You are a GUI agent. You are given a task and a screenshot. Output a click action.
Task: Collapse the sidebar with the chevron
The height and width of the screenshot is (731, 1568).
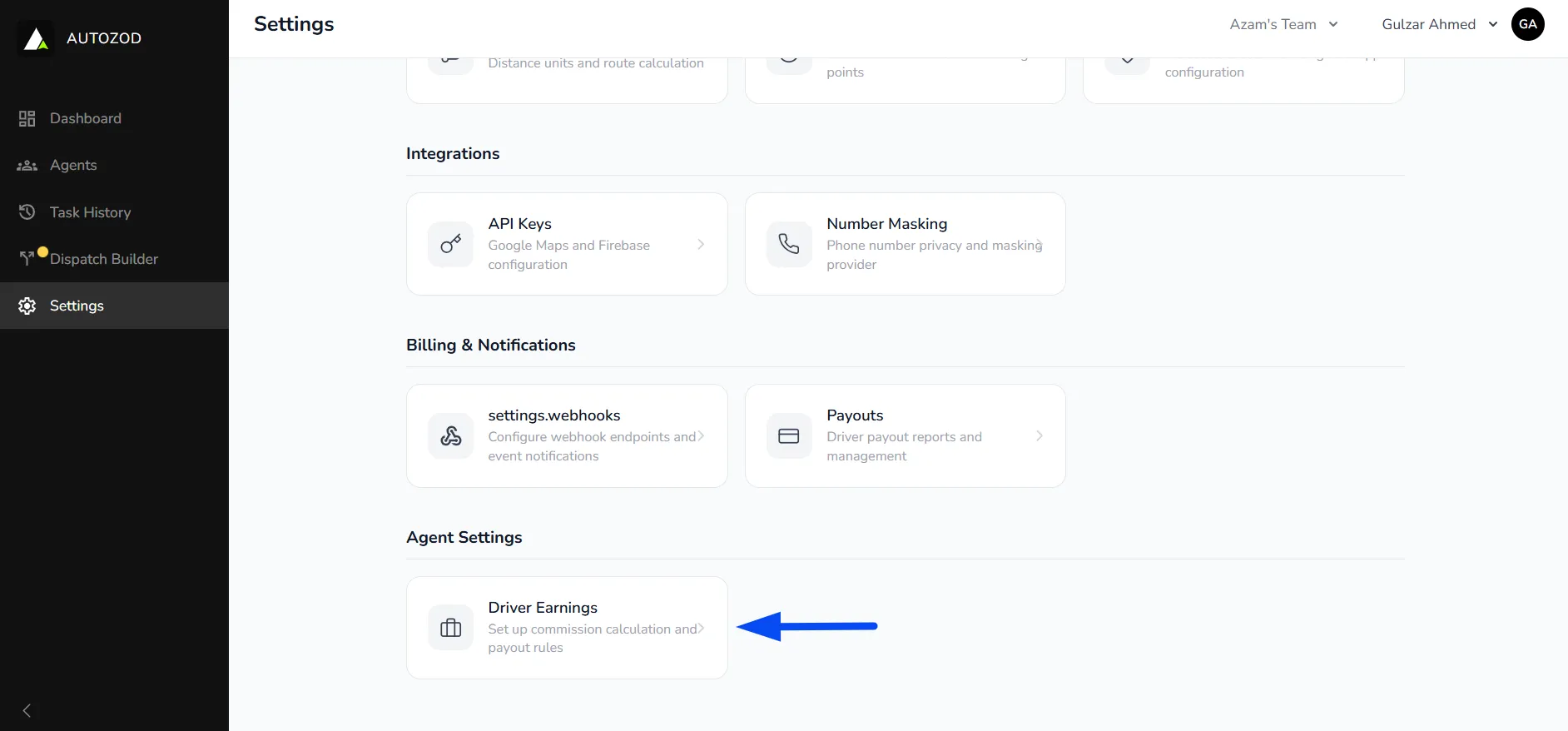pyautogui.click(x=27, y=710)
